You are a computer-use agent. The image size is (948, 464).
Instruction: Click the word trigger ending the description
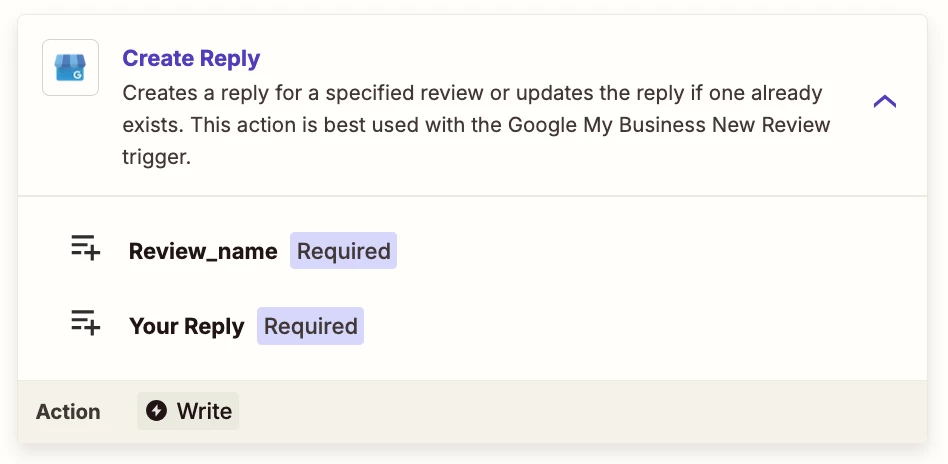coord(157,157)
